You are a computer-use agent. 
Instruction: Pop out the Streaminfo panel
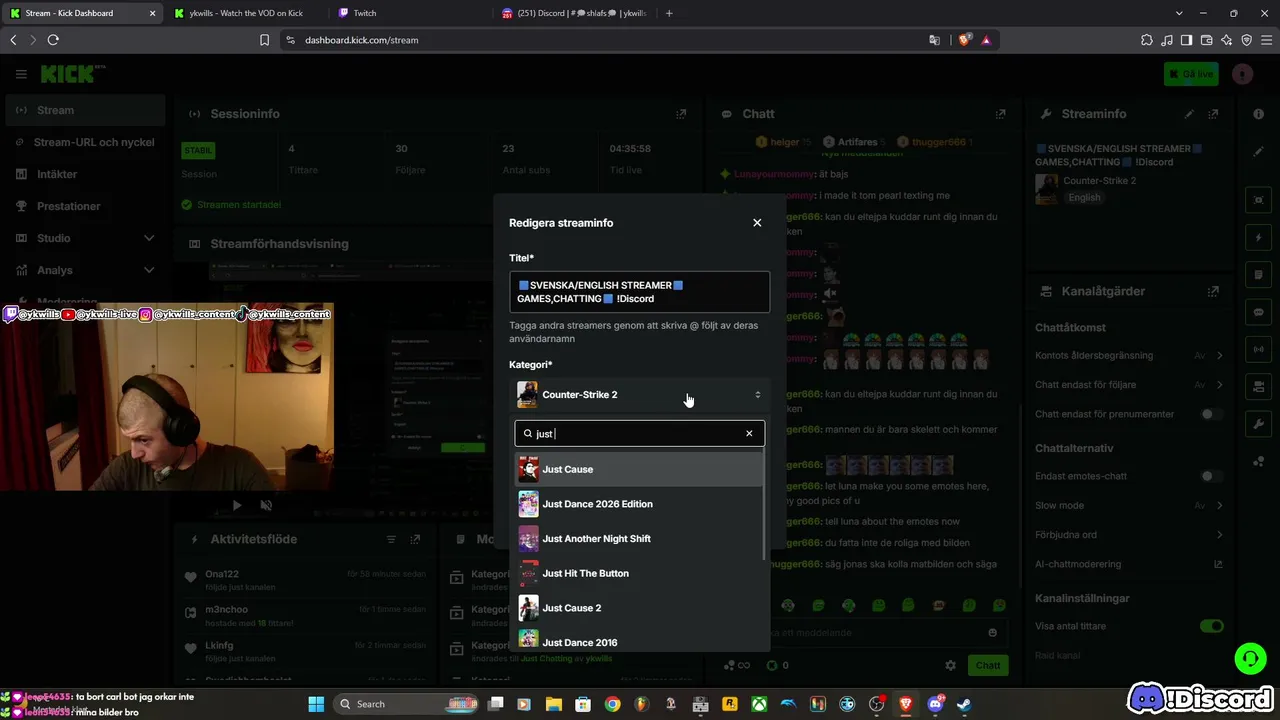coord(1213,114)
